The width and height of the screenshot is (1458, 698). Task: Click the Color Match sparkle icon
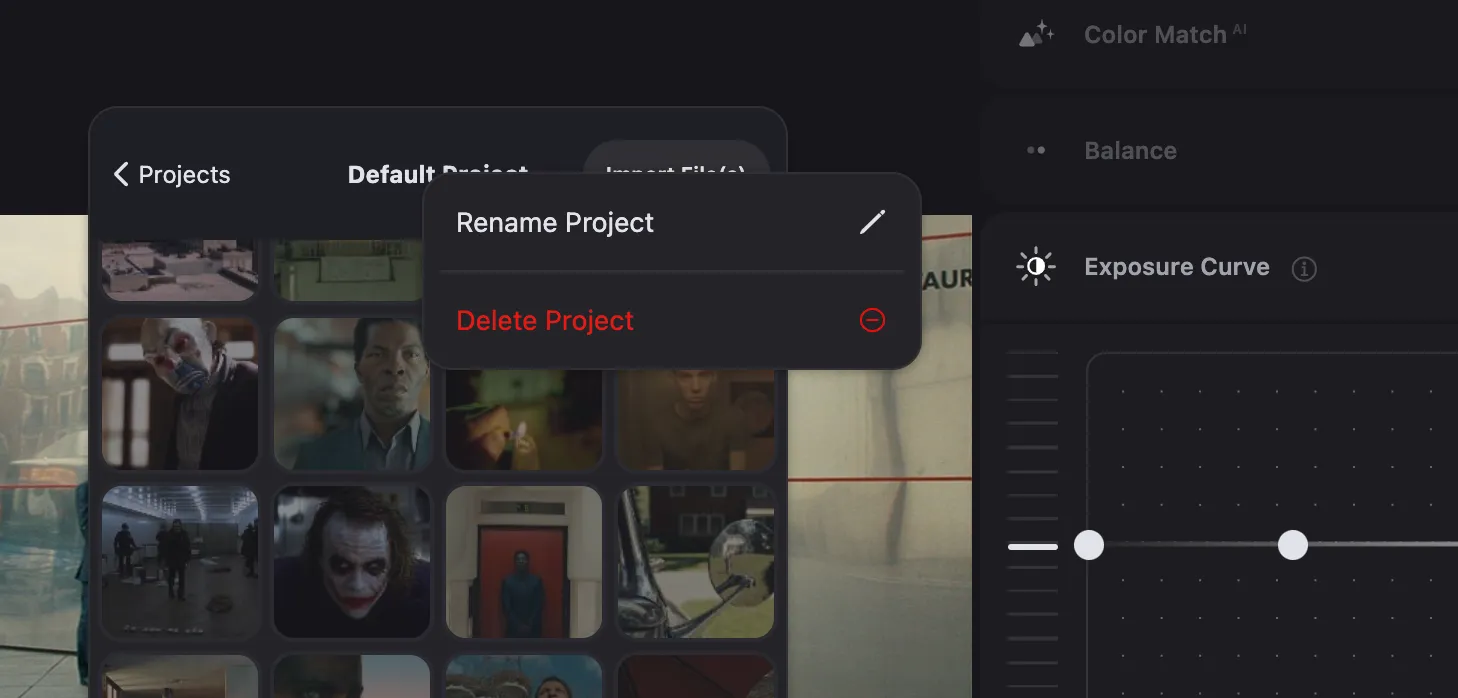(1036, 35)
